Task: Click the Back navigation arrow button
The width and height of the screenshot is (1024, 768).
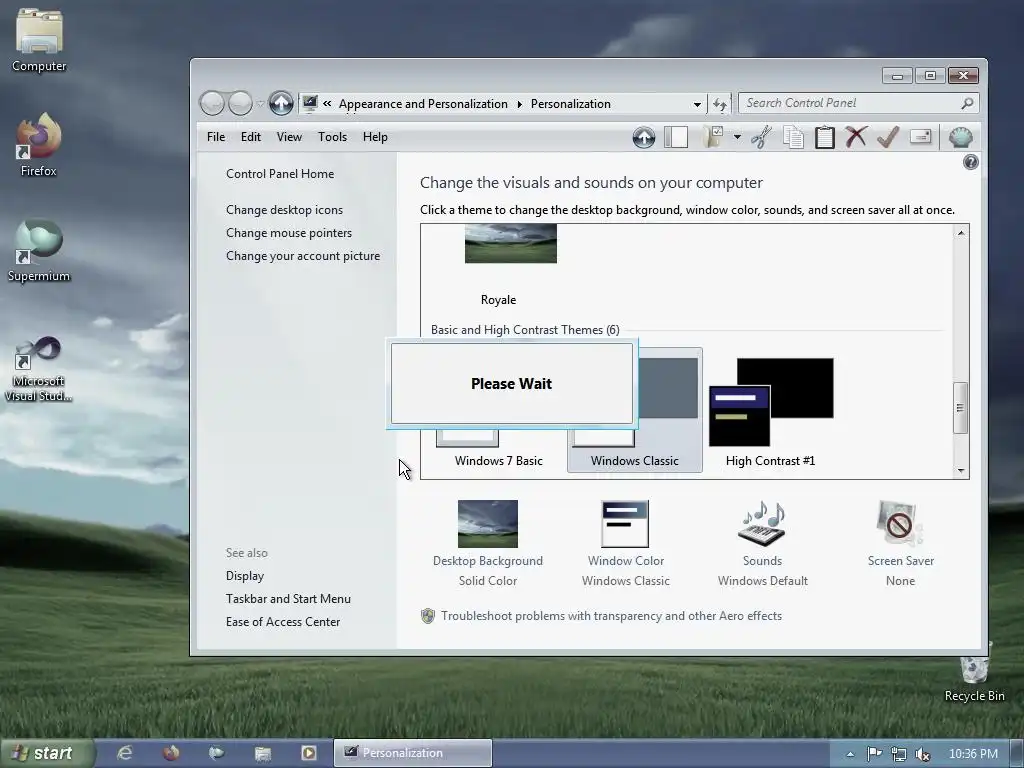Action: click(x=212, y=103)
